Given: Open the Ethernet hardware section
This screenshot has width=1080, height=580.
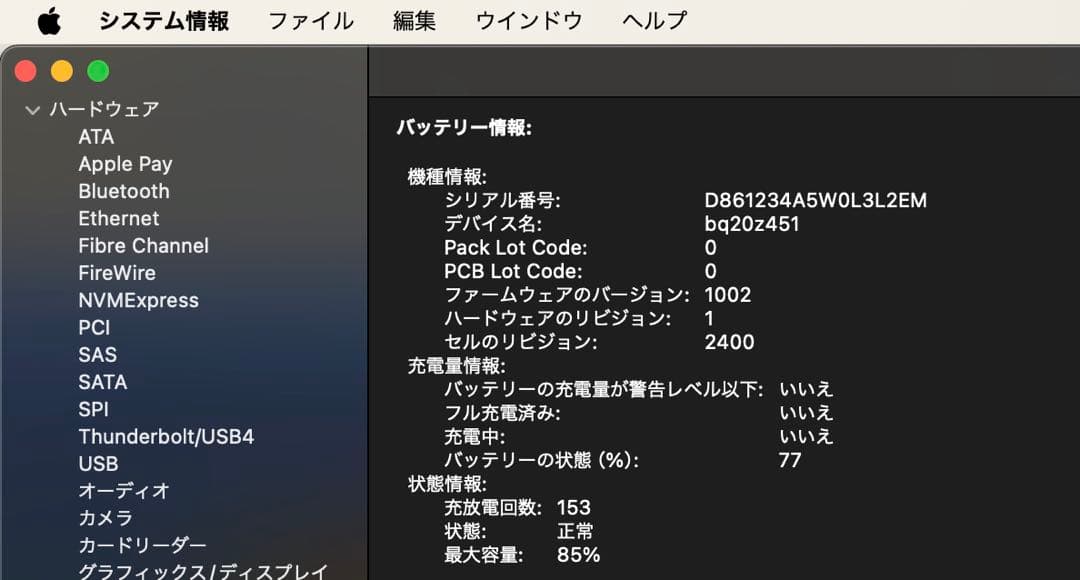Looking at the screenshot, I should click(119, 218).
